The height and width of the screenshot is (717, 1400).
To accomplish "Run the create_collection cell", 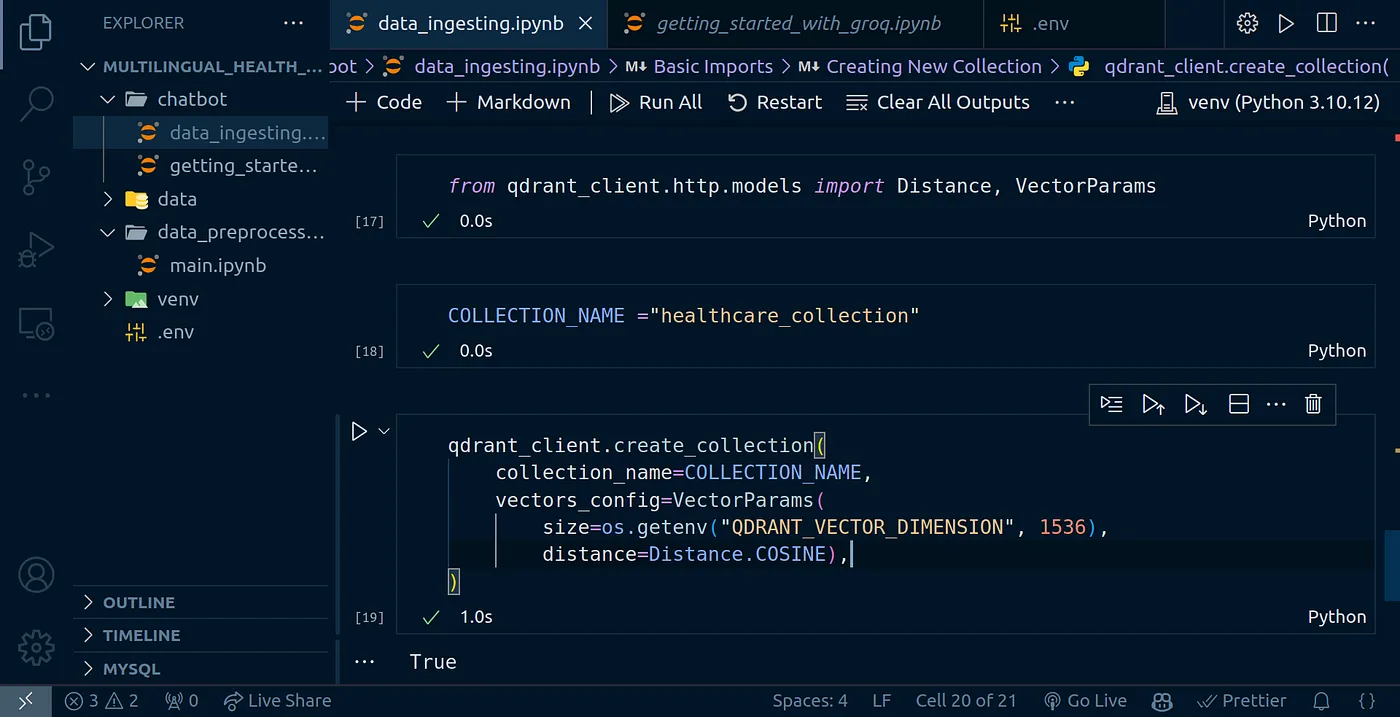I will (359, 432).
